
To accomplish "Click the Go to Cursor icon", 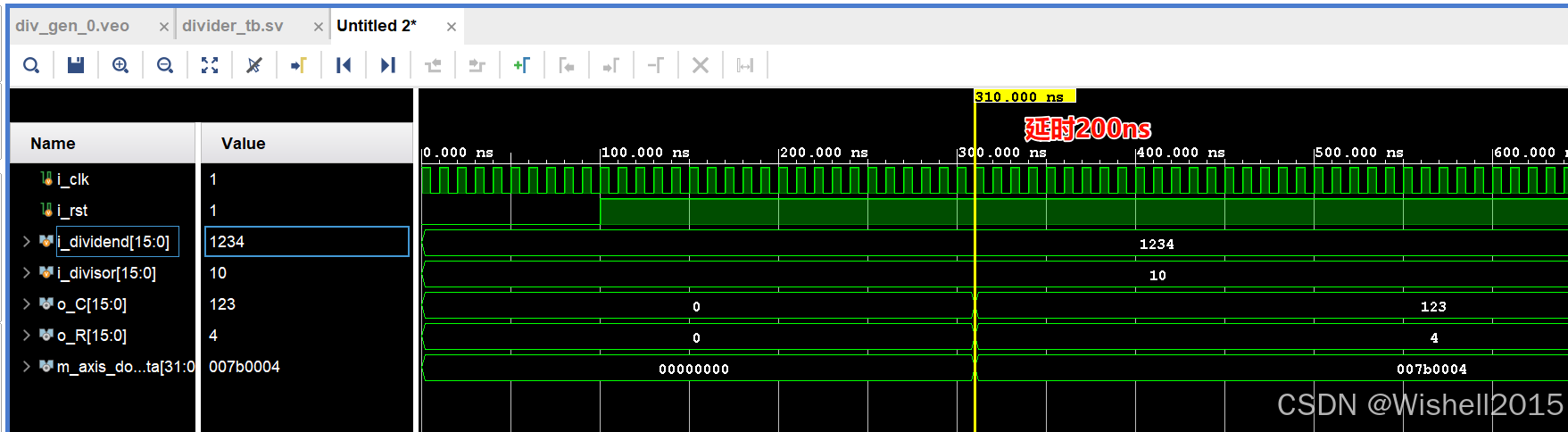I will 299,65.
